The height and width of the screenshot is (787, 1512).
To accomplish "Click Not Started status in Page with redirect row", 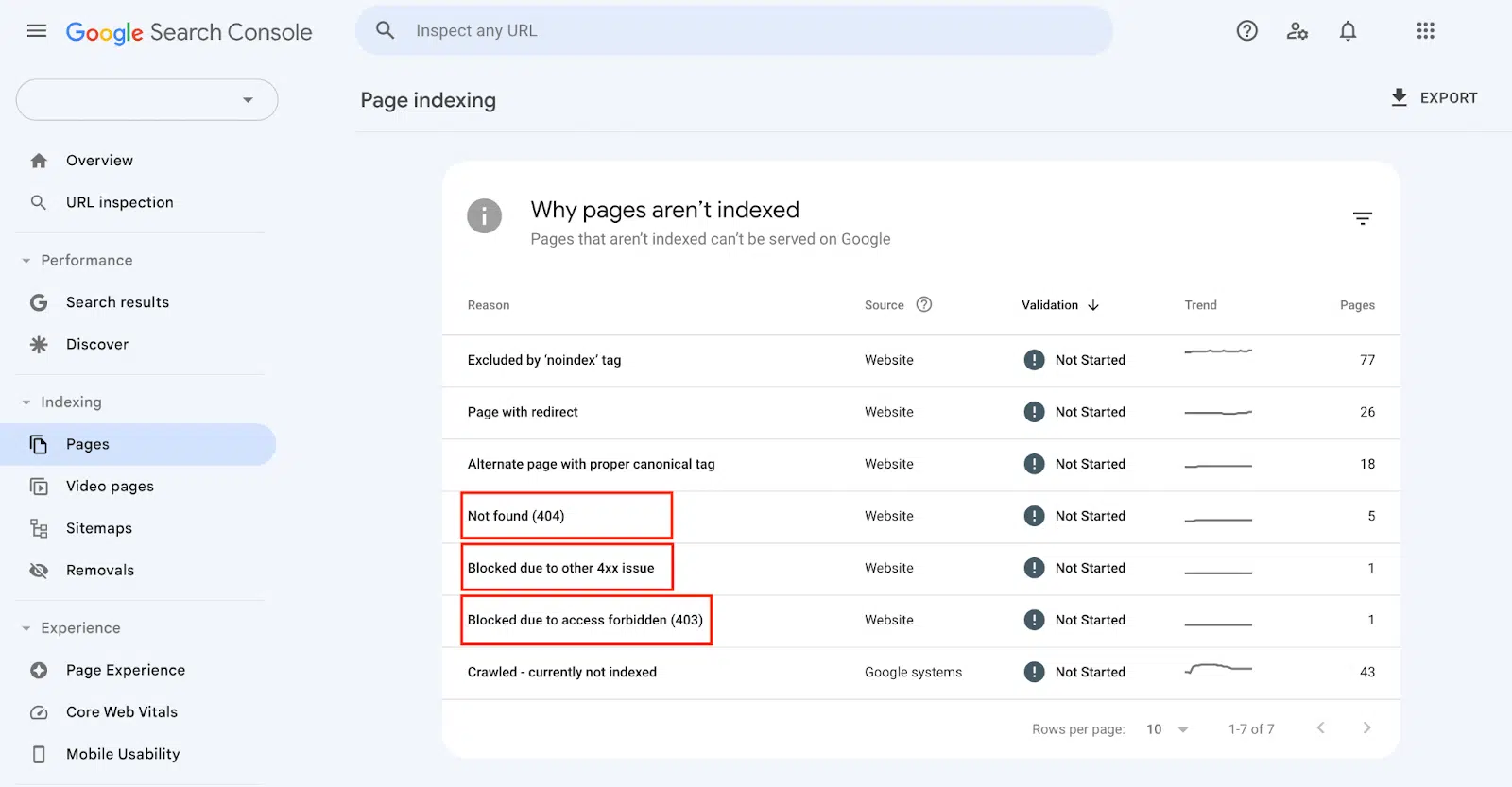I will pyautogui.click(x=1091, y=412).
